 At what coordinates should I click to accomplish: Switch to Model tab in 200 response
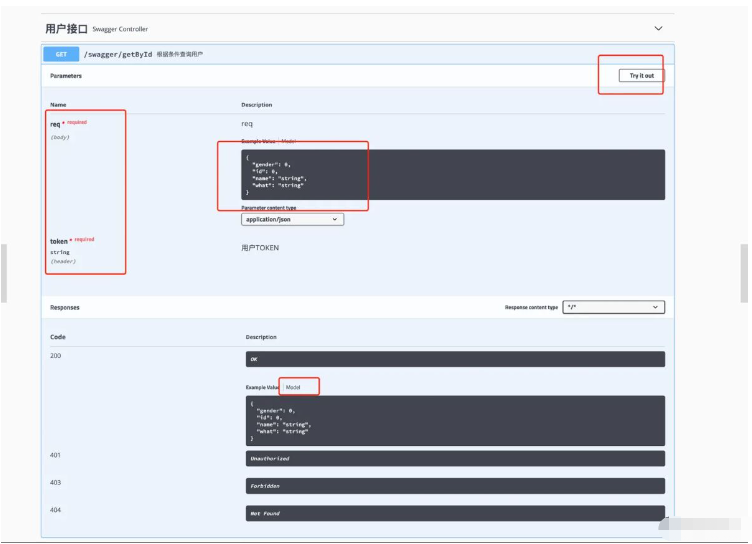(x=293, y=387)
